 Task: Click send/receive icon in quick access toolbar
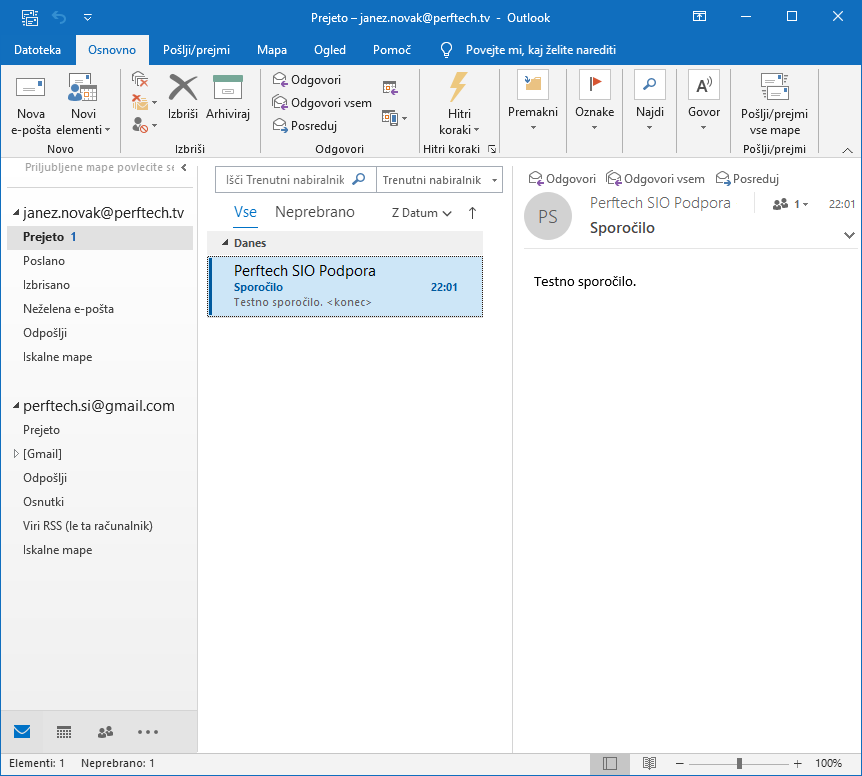click(x=30, y=18)
